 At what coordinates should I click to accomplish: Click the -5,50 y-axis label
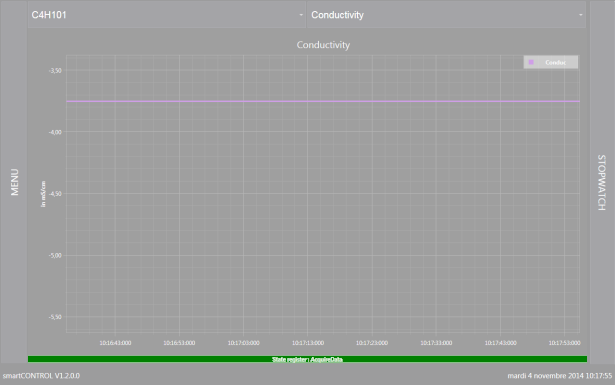point(55,317)
